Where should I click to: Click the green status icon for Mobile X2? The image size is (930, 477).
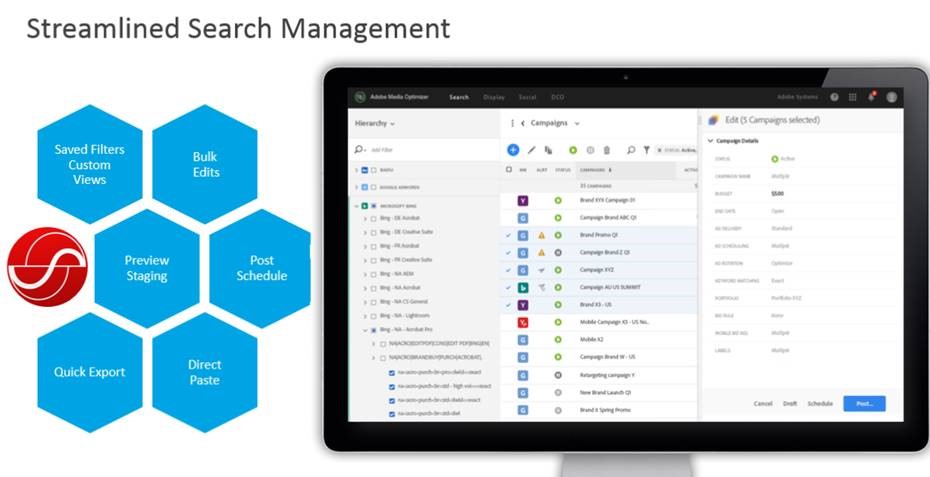(x=558, y=340)
